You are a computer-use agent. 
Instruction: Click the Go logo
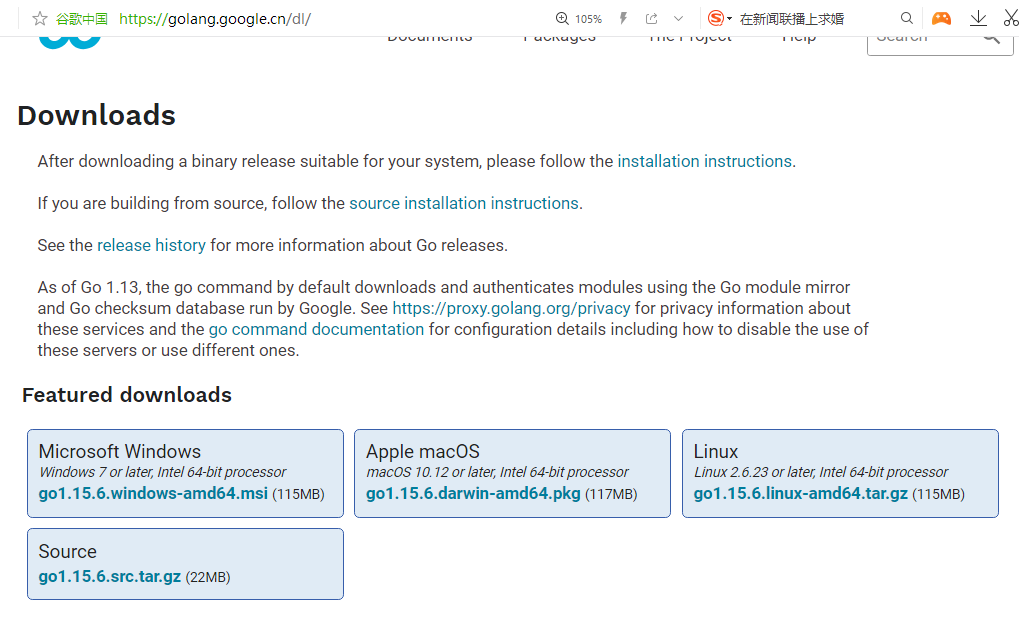coord(70,42)
